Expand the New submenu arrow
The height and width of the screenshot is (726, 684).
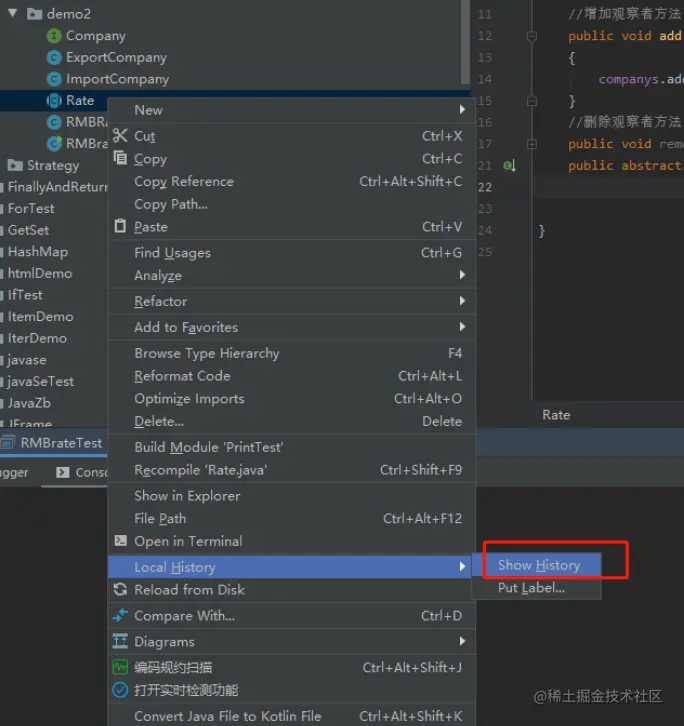point(462,110)
